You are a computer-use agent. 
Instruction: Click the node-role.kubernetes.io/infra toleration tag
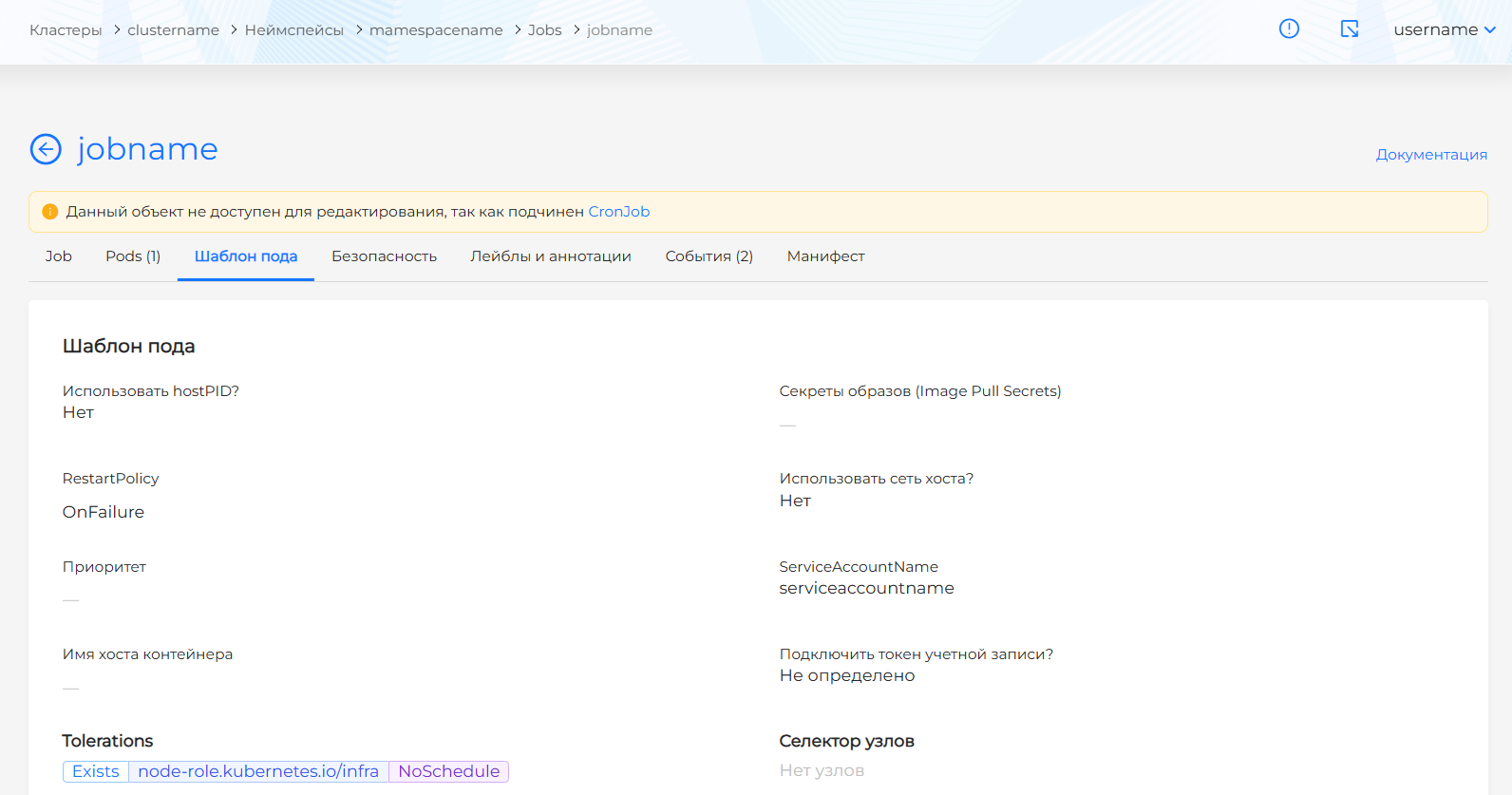tap(258, 771)
